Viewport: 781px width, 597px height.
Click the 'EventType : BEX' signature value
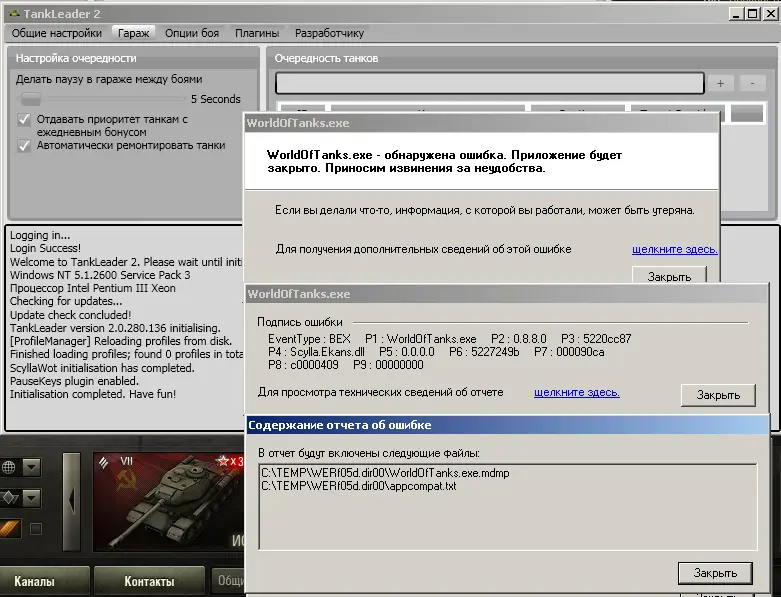309,339
